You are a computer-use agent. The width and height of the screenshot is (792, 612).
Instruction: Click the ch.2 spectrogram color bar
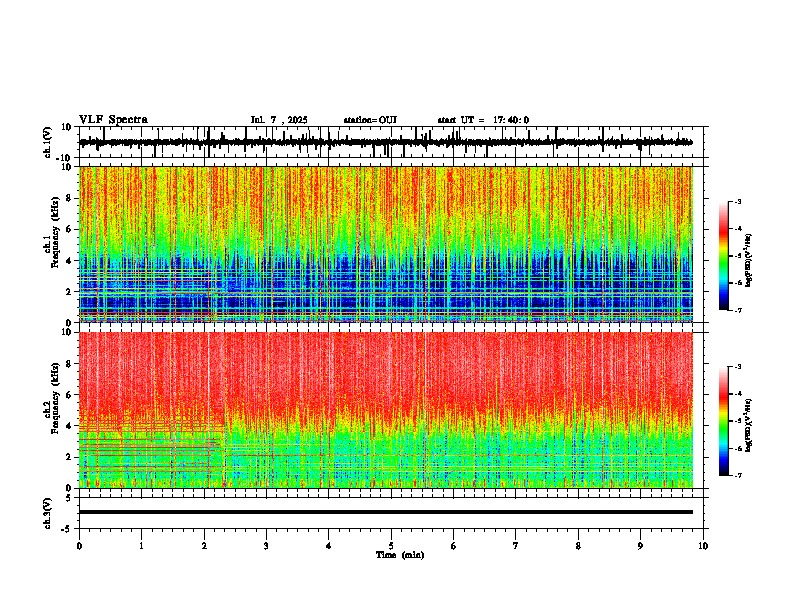(x=723, y=421)
